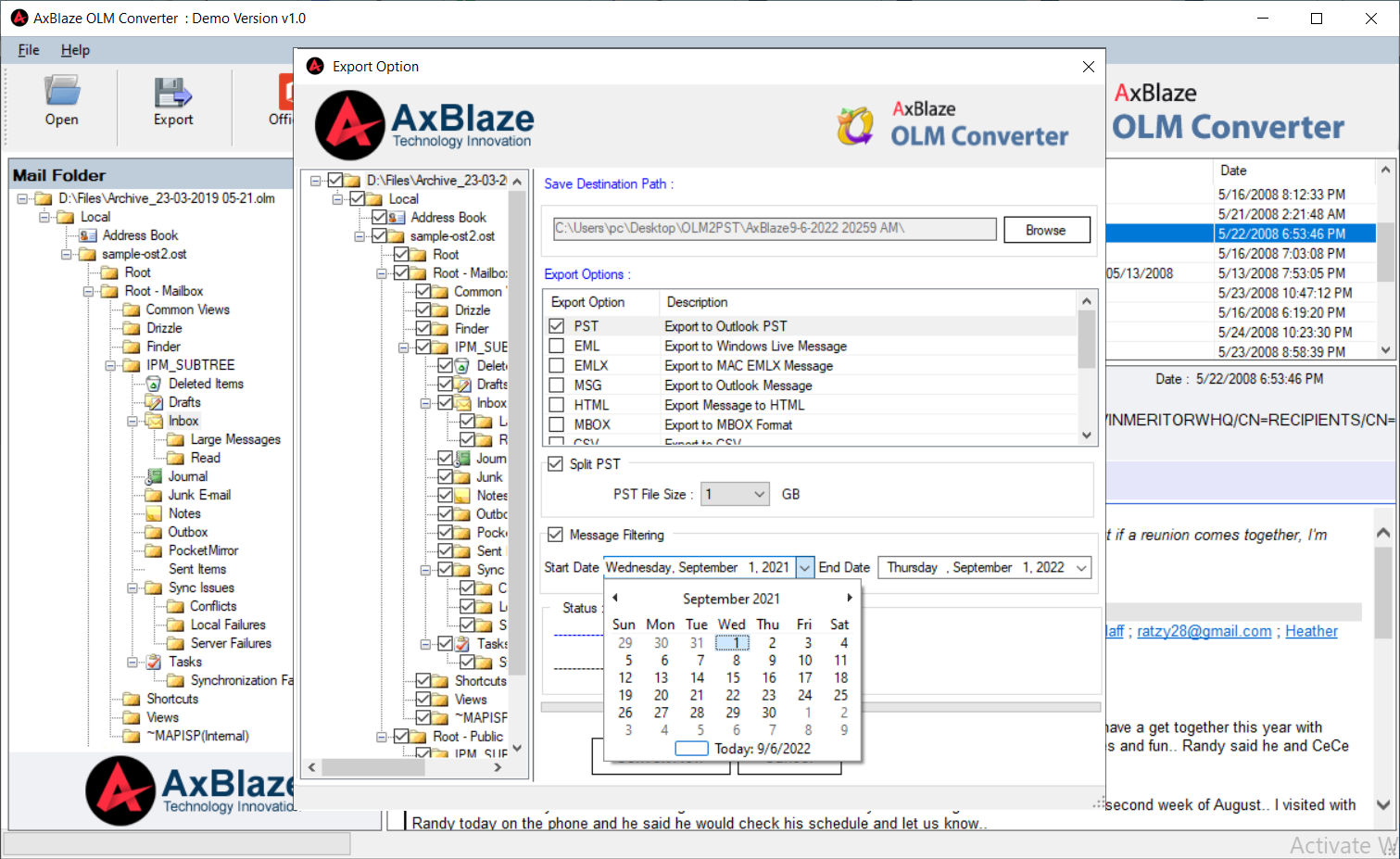Click the Outbox folder icon in Mail Folder
Viewport: 1400px width, 859px height.
click(154, 532)
